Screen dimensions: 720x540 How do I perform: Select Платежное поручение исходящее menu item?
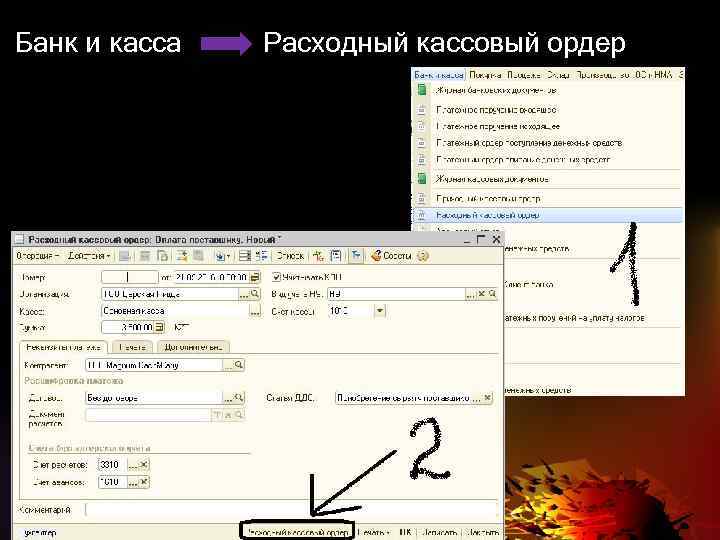(x=546, y=126)
